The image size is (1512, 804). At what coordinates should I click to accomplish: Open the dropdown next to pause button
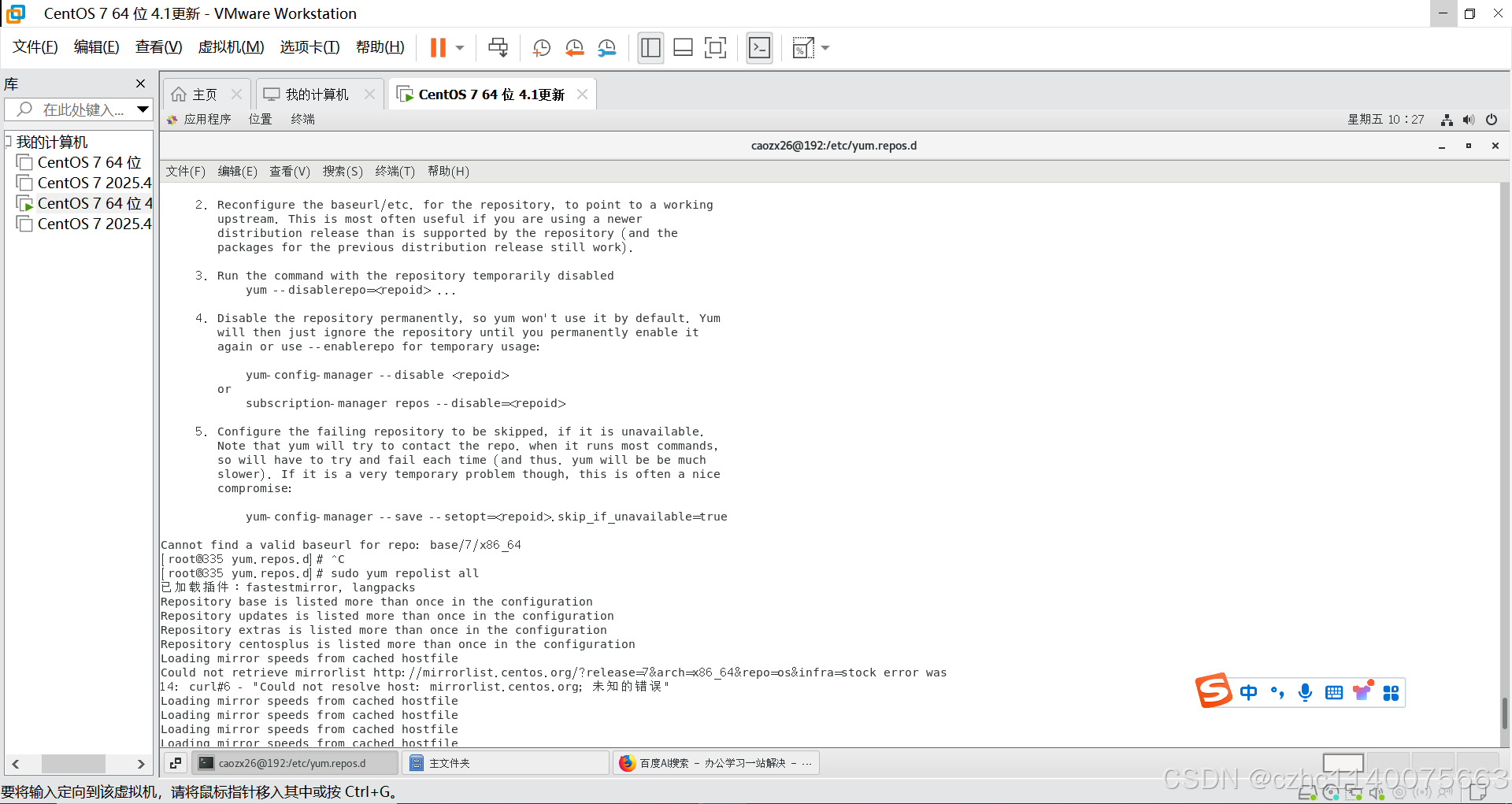pos(460,48)
